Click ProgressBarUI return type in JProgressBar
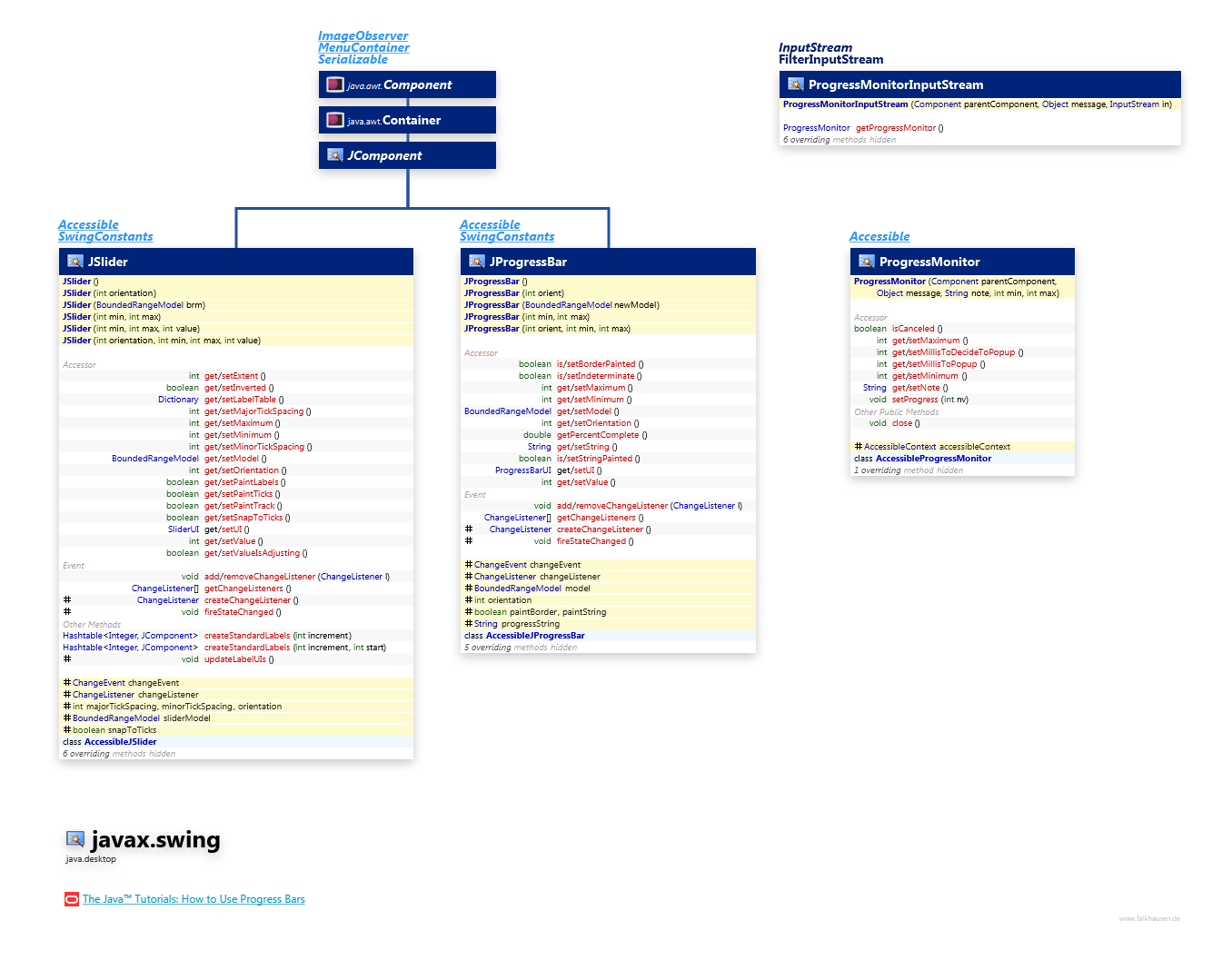 [523, 470]
